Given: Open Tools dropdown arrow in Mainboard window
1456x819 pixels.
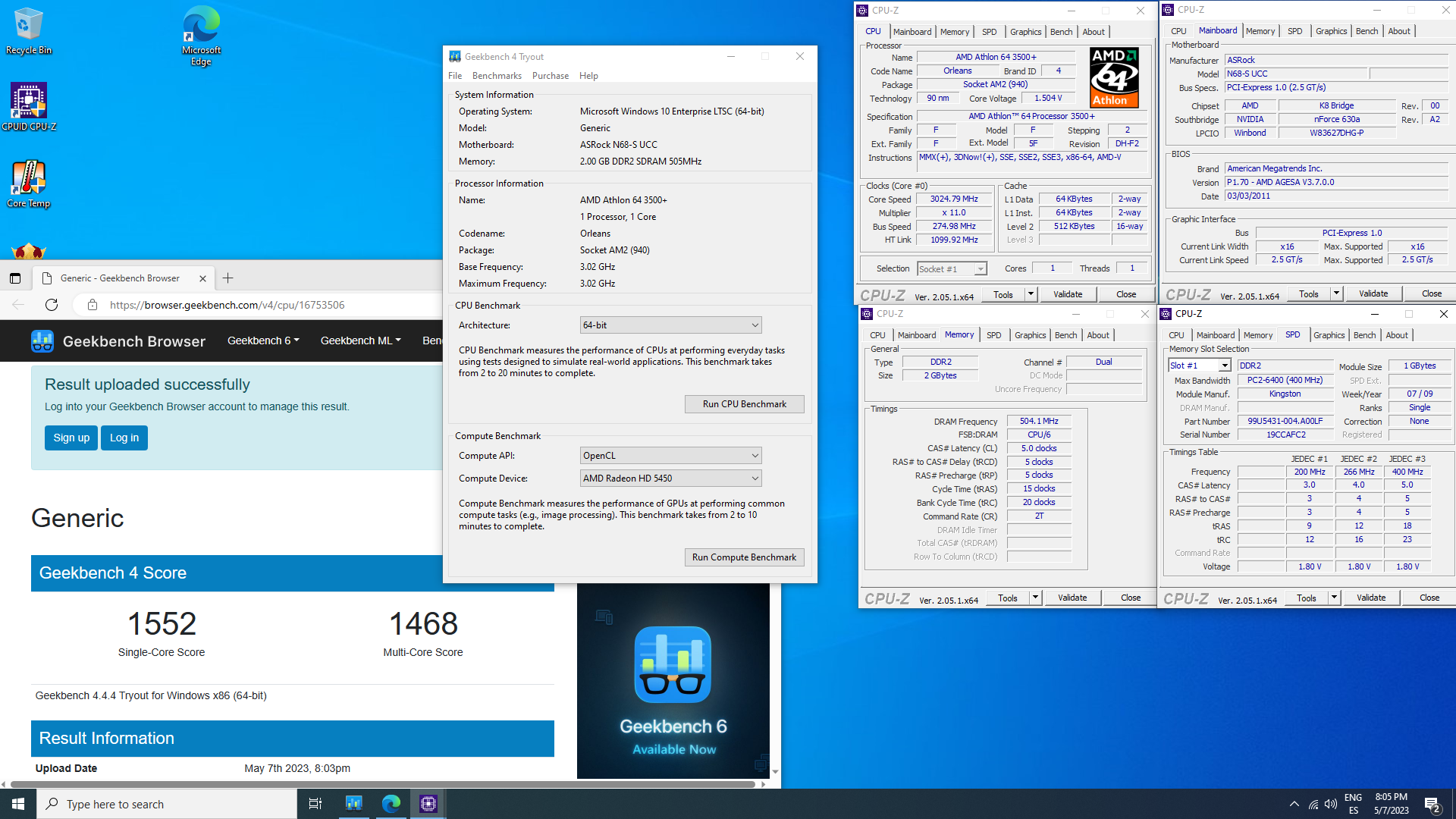Looking at the screenshot, I should (x=1336, y=293).
